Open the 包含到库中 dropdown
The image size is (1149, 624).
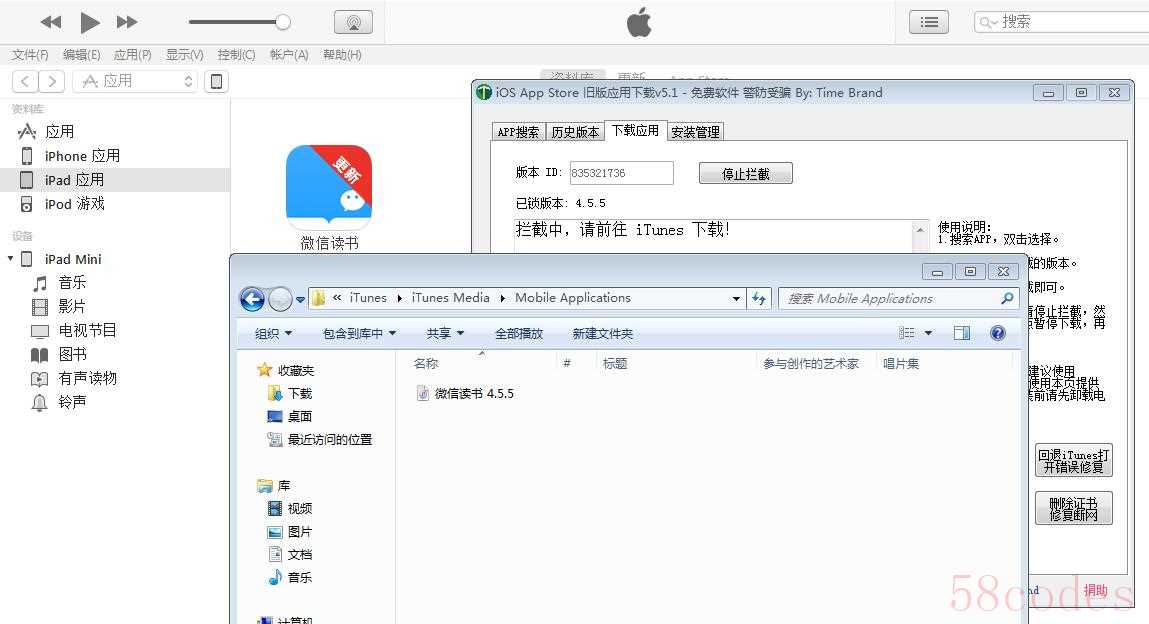[359, 334]
